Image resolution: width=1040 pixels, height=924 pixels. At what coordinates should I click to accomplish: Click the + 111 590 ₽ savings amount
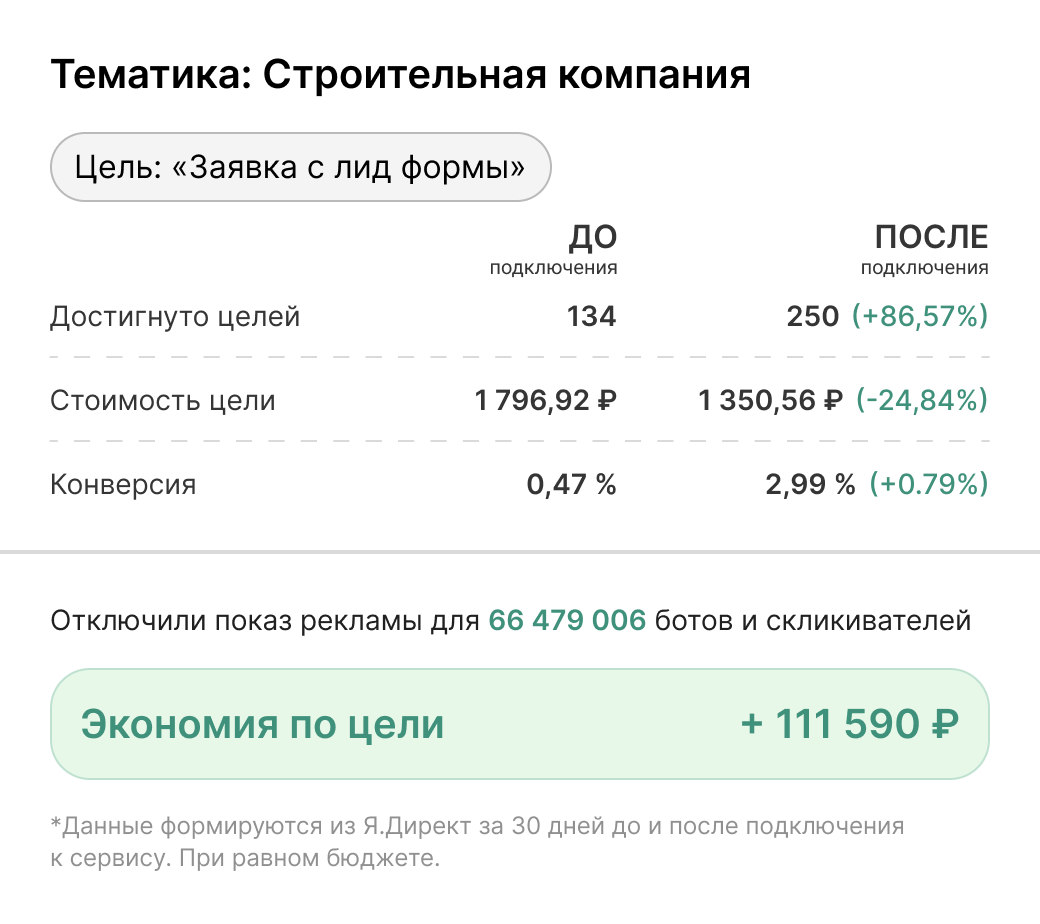[x=850, y=724]
